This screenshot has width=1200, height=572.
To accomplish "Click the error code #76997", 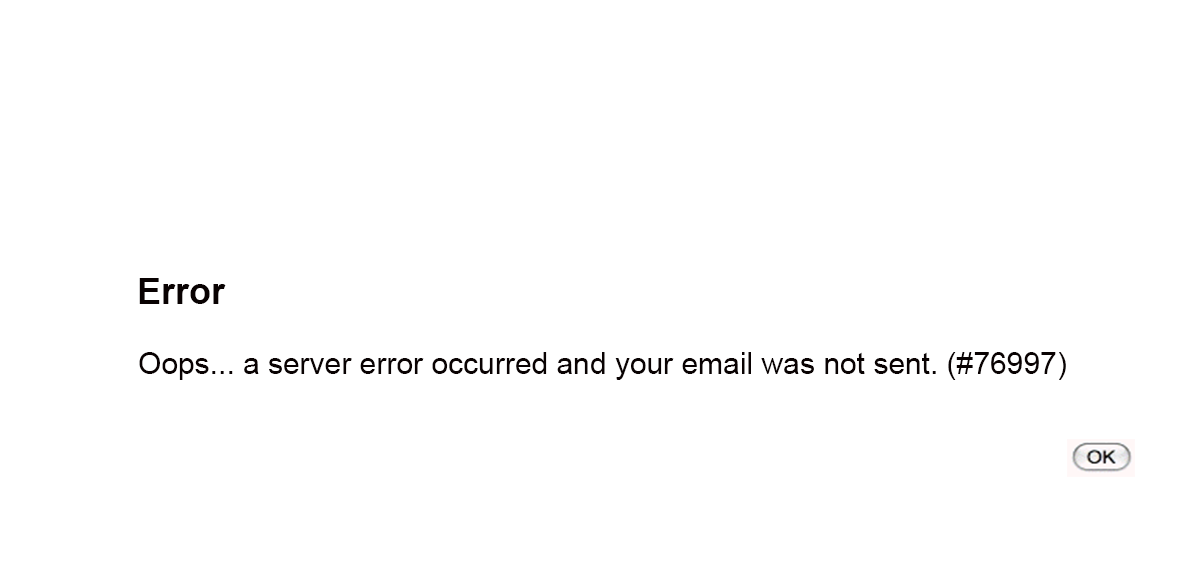I will [x=1007, y=364].
